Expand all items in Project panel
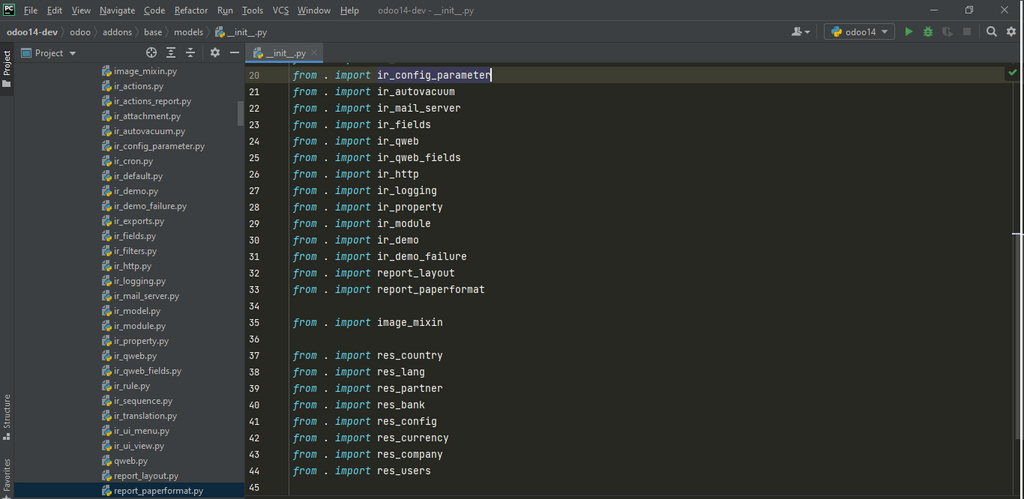 pos(171,53)
